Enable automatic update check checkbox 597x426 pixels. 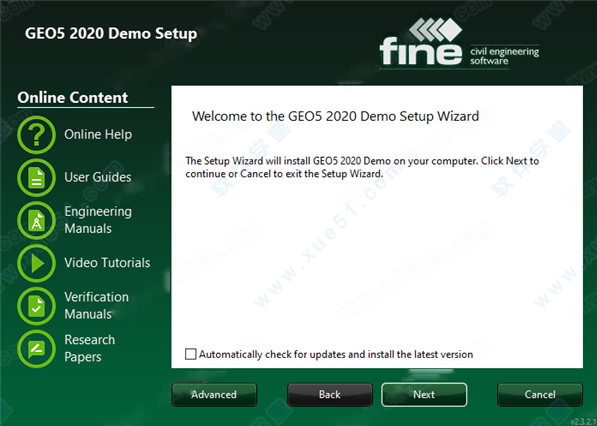(190, 354)
